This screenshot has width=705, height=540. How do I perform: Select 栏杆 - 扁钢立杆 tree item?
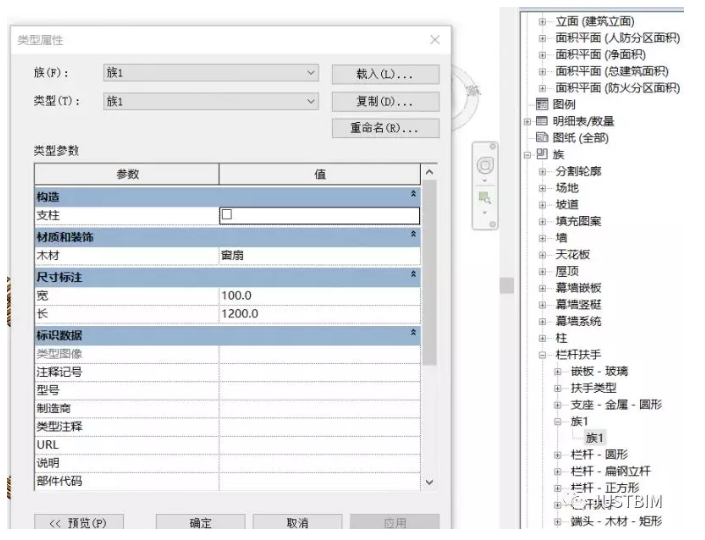pos(610,471)
